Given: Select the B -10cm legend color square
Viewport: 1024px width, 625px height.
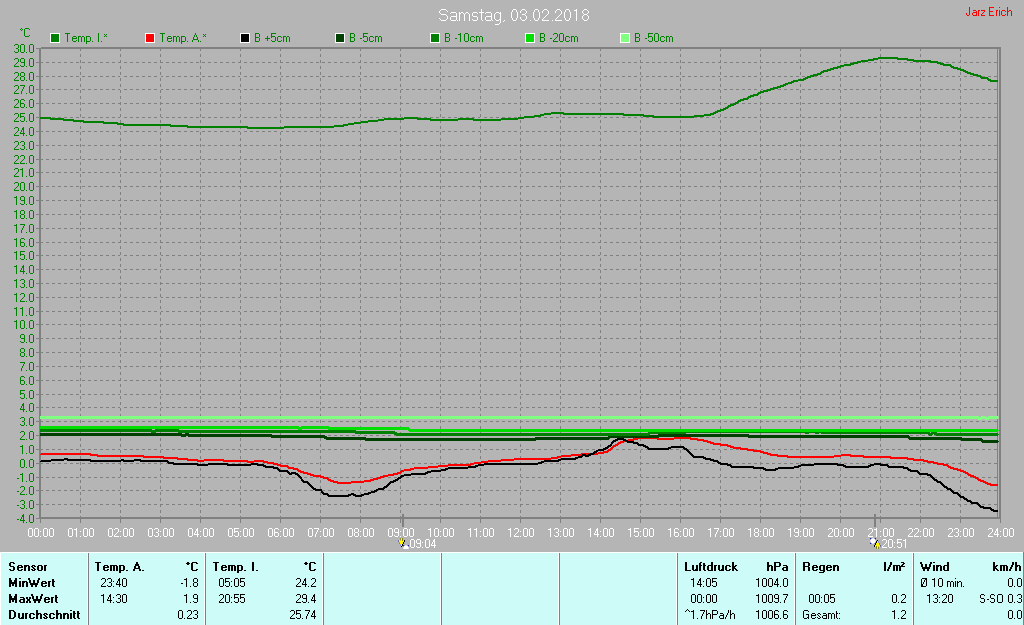Looking at the screenshot, I should point(435,38).
